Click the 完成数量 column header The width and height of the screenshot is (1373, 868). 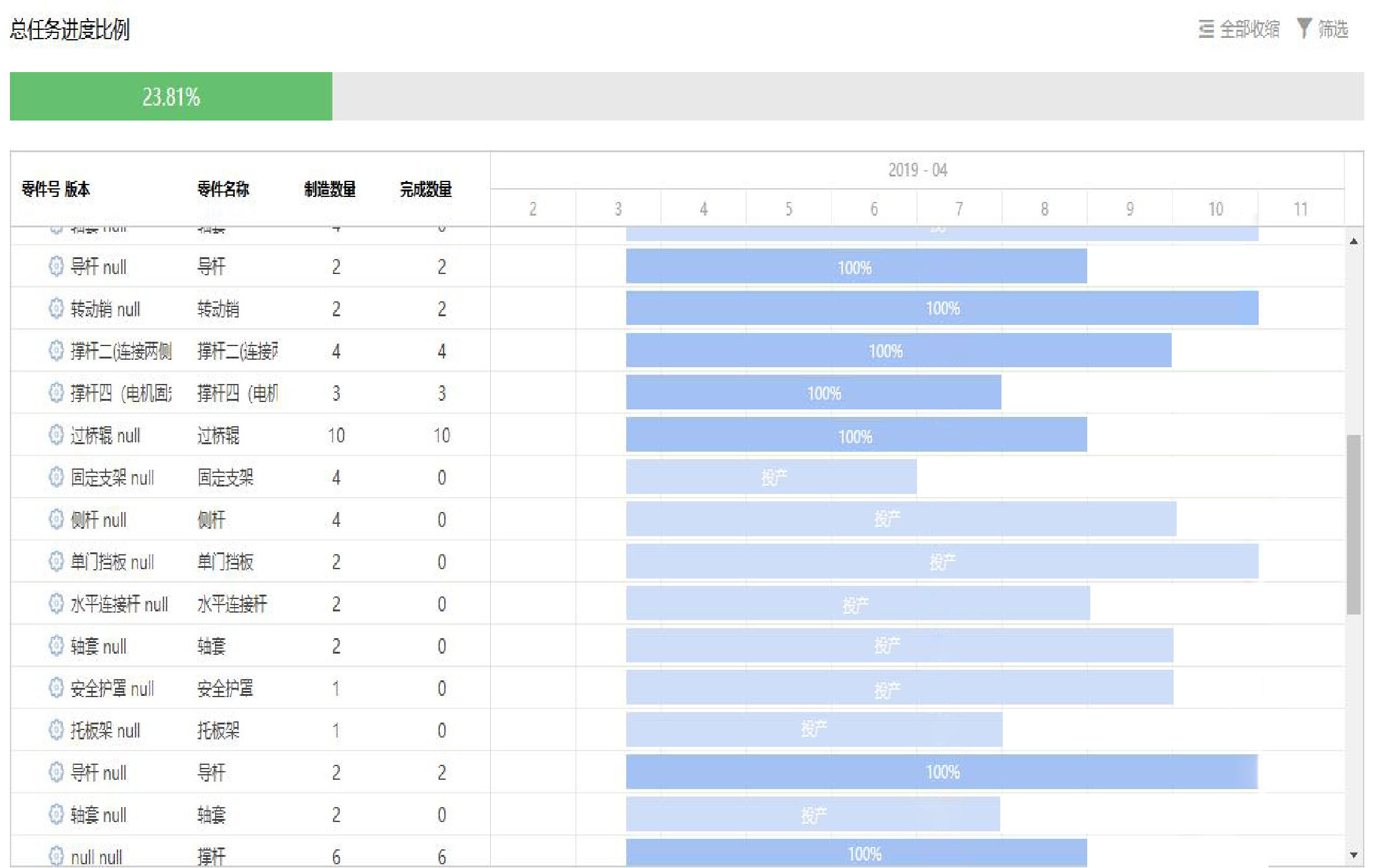coord(426,189)
